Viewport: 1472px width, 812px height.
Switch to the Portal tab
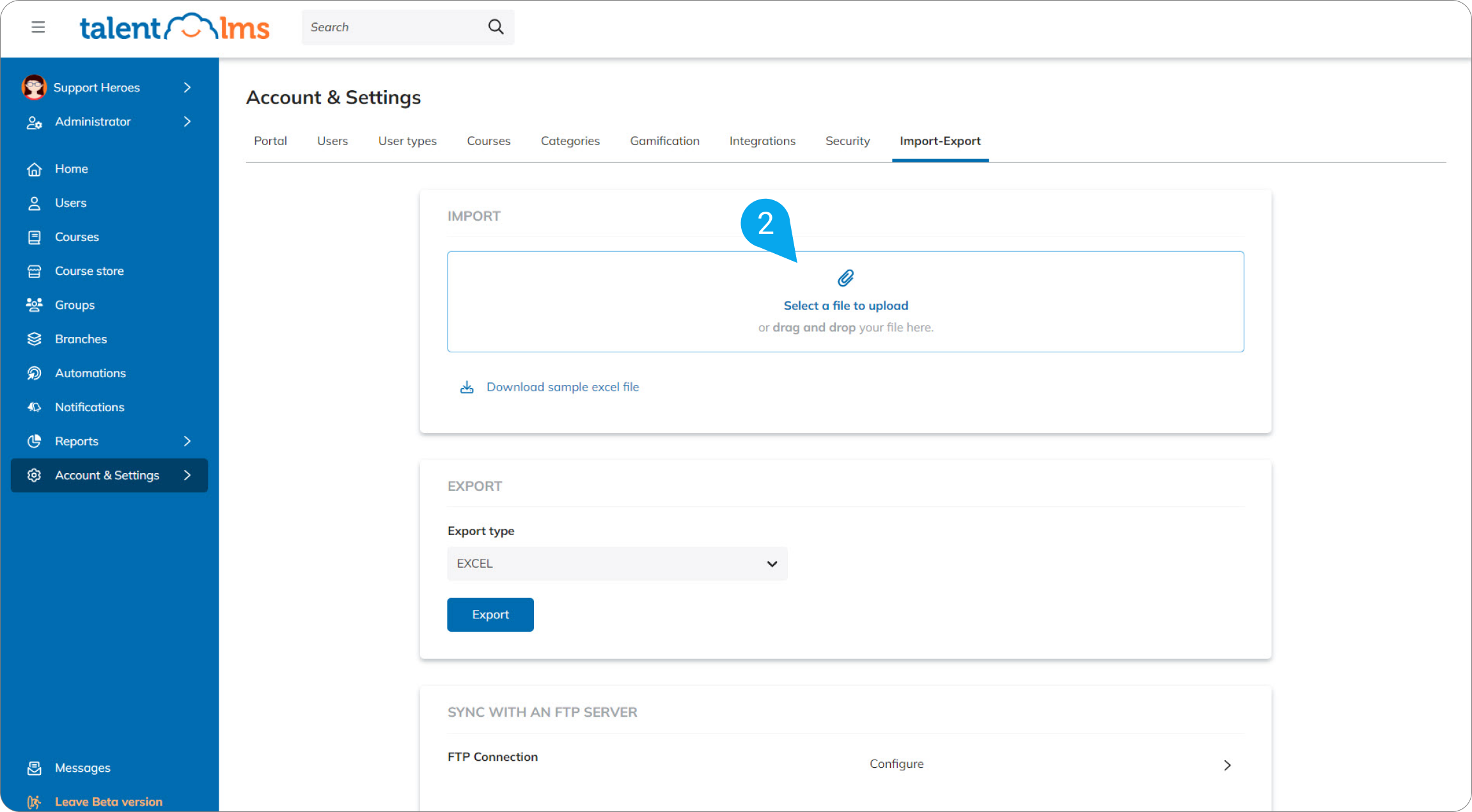pos(270,141)
